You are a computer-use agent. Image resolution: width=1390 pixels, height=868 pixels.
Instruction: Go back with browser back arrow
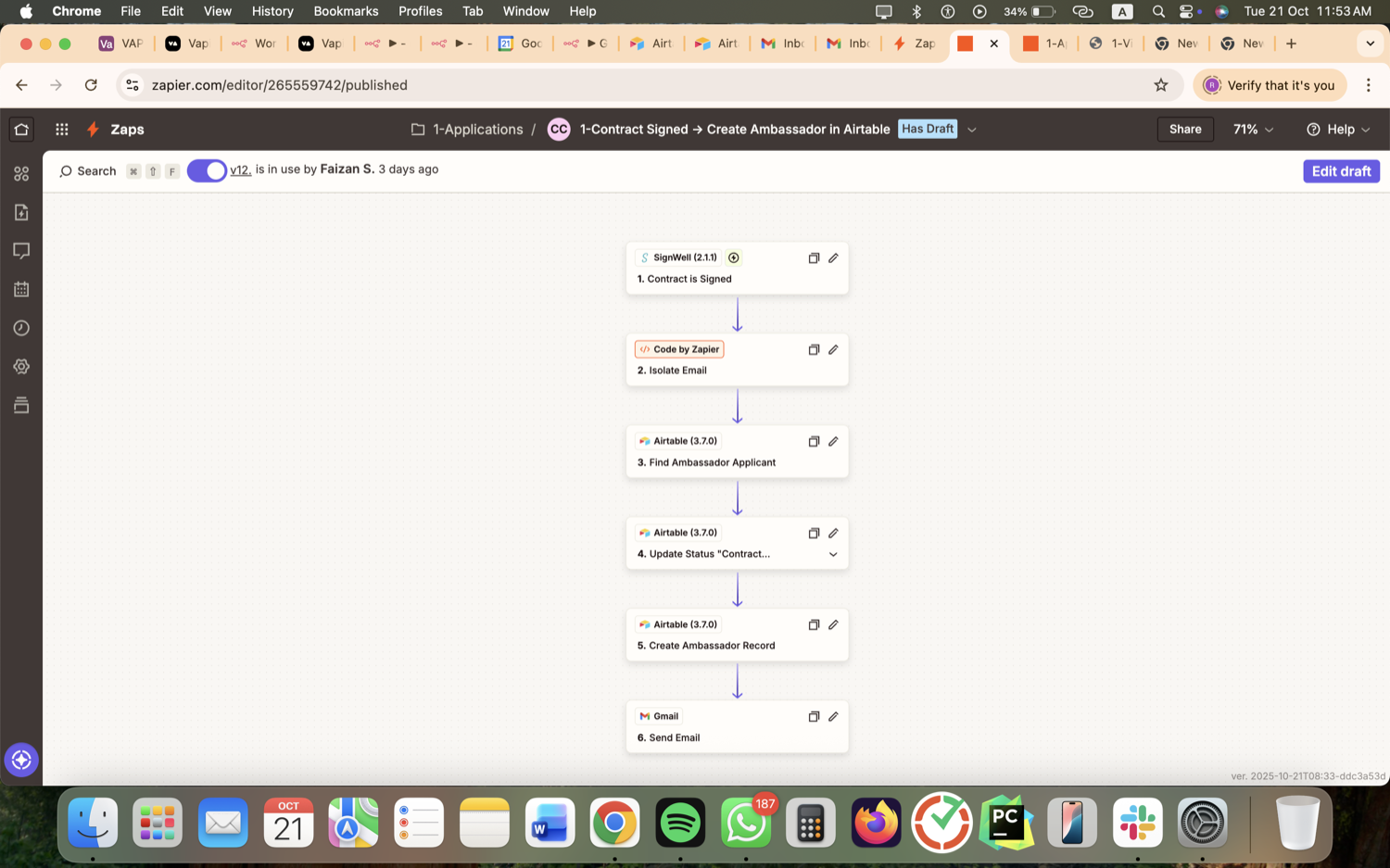(21, 85)
